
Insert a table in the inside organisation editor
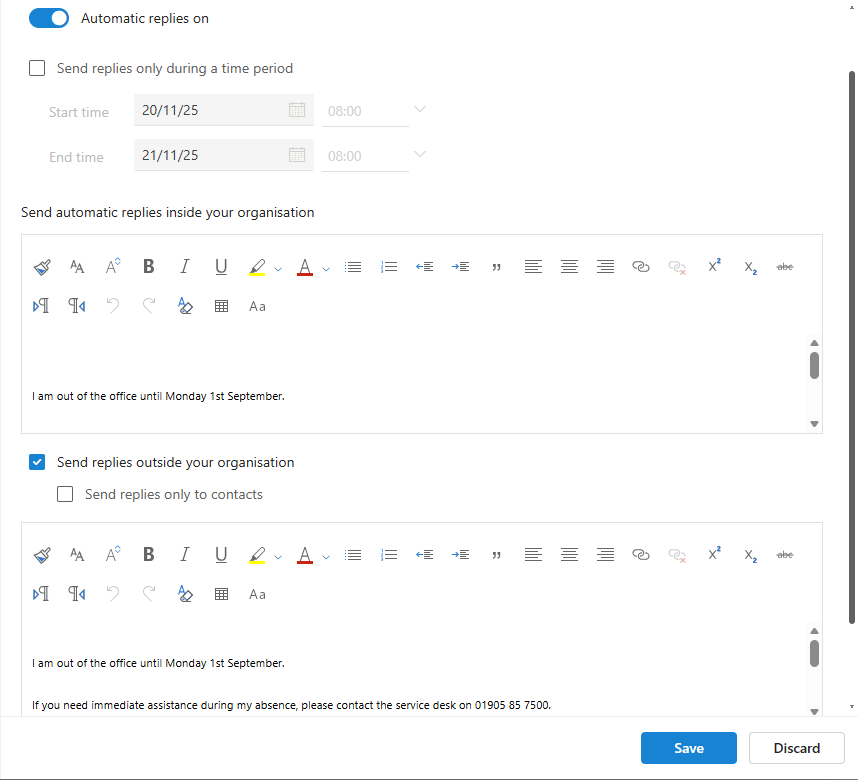tap(222, 307)
